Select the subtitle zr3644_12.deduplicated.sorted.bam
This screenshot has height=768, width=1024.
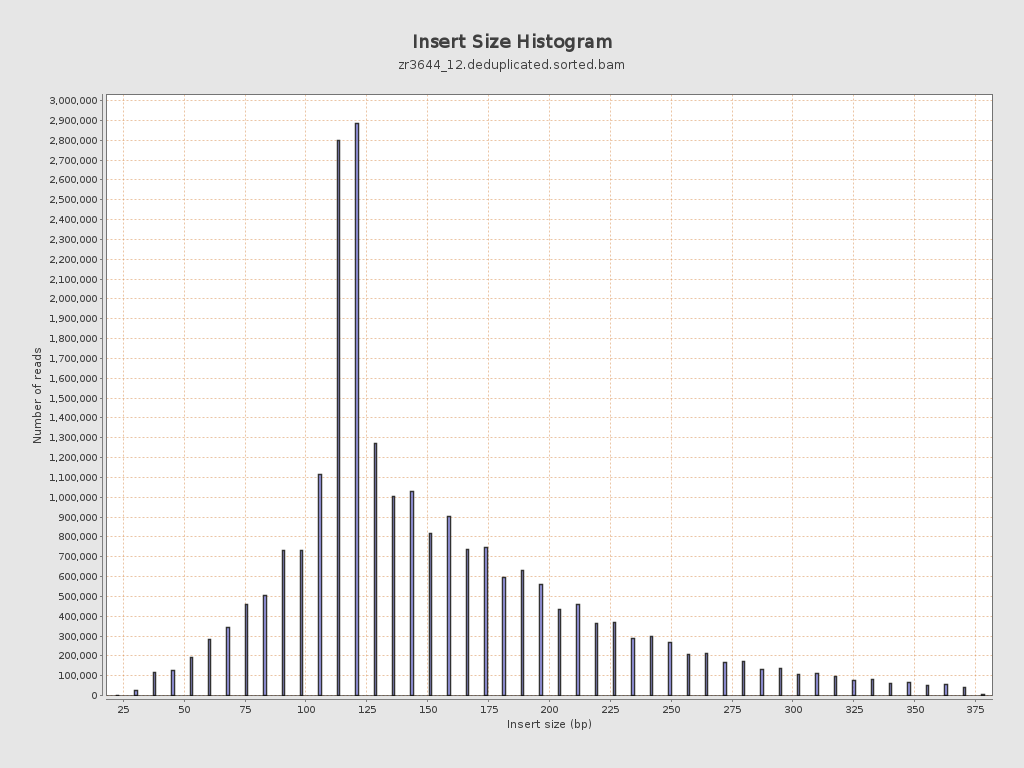(511, 65)
